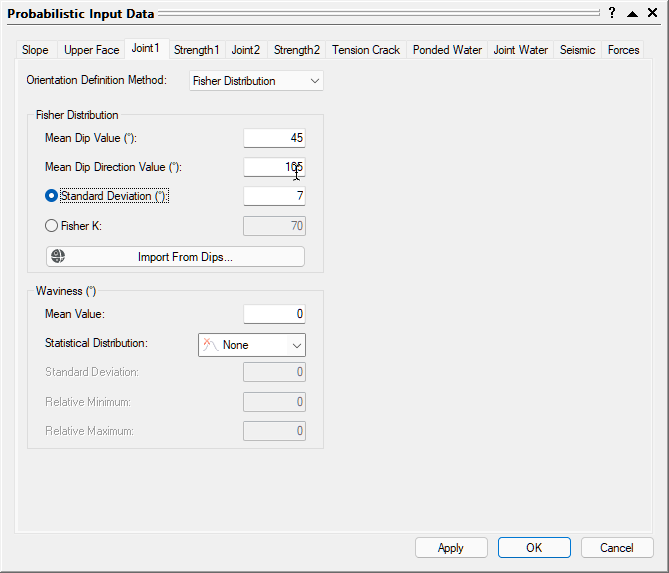Click the Cancel button
Image resolution: width=669 pixels, height=573 pixels.
(617, 547)
